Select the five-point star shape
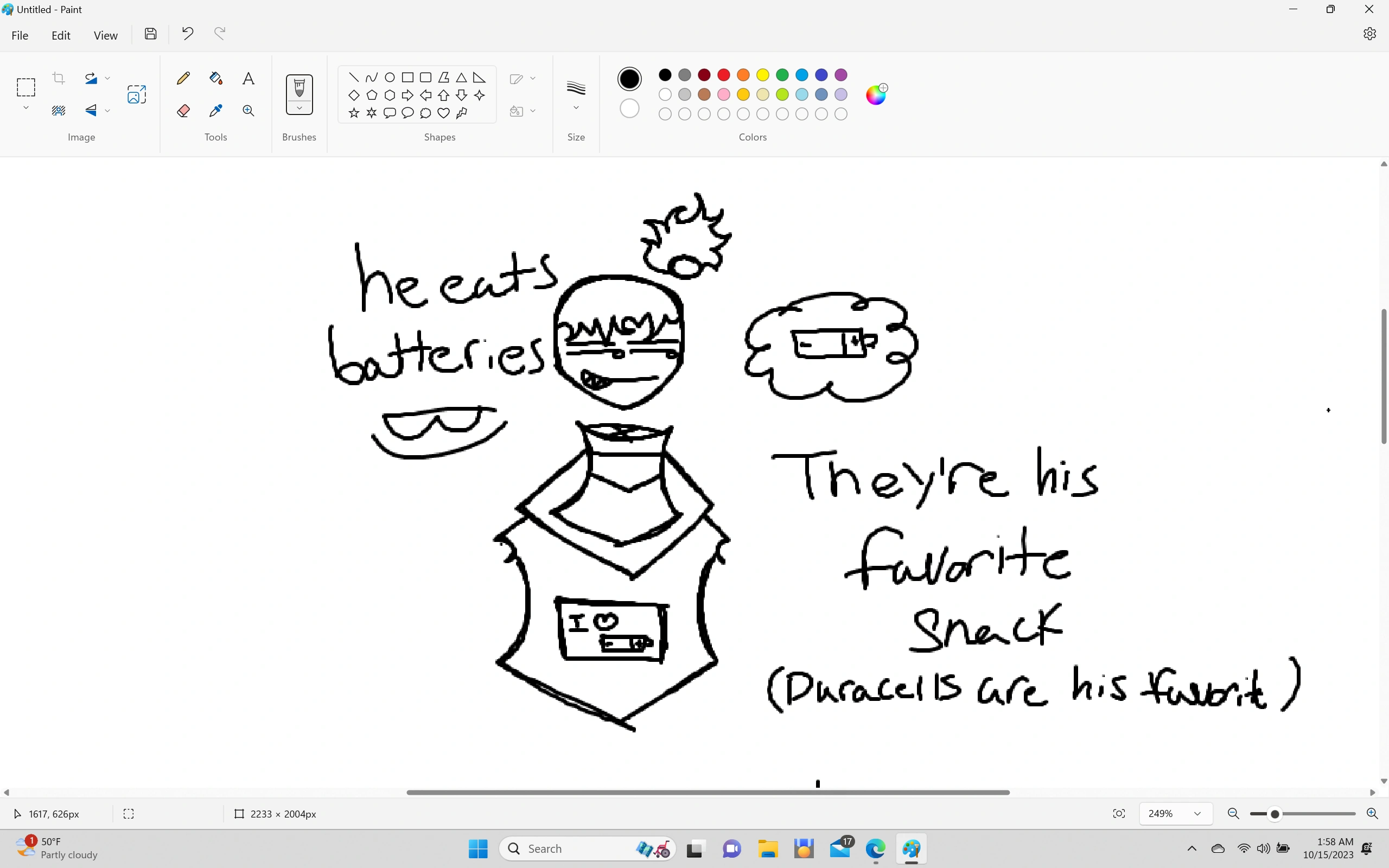The width and height of the screenshot is (1389, 868). click(x=354, y=113)
